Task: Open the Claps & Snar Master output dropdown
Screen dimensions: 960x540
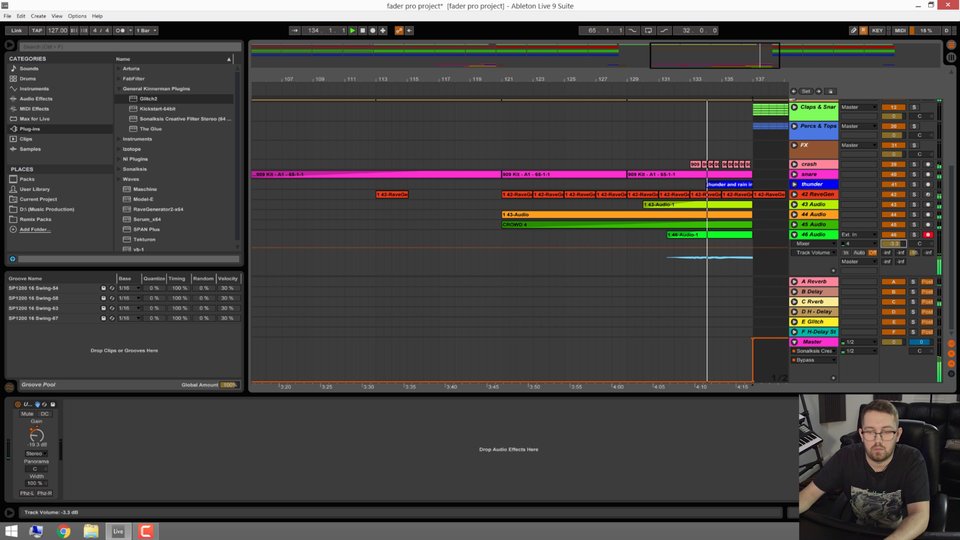Action: click(858, 107)
